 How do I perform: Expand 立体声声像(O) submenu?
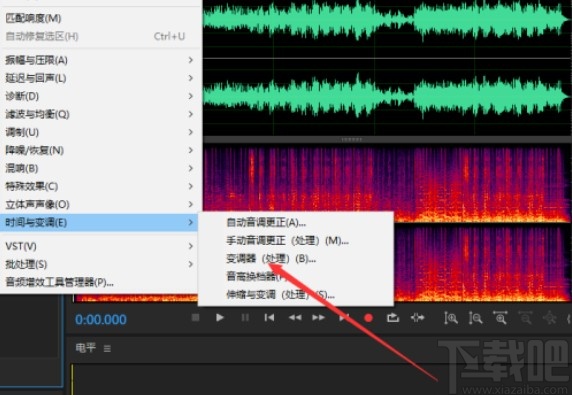click(101, 204)
